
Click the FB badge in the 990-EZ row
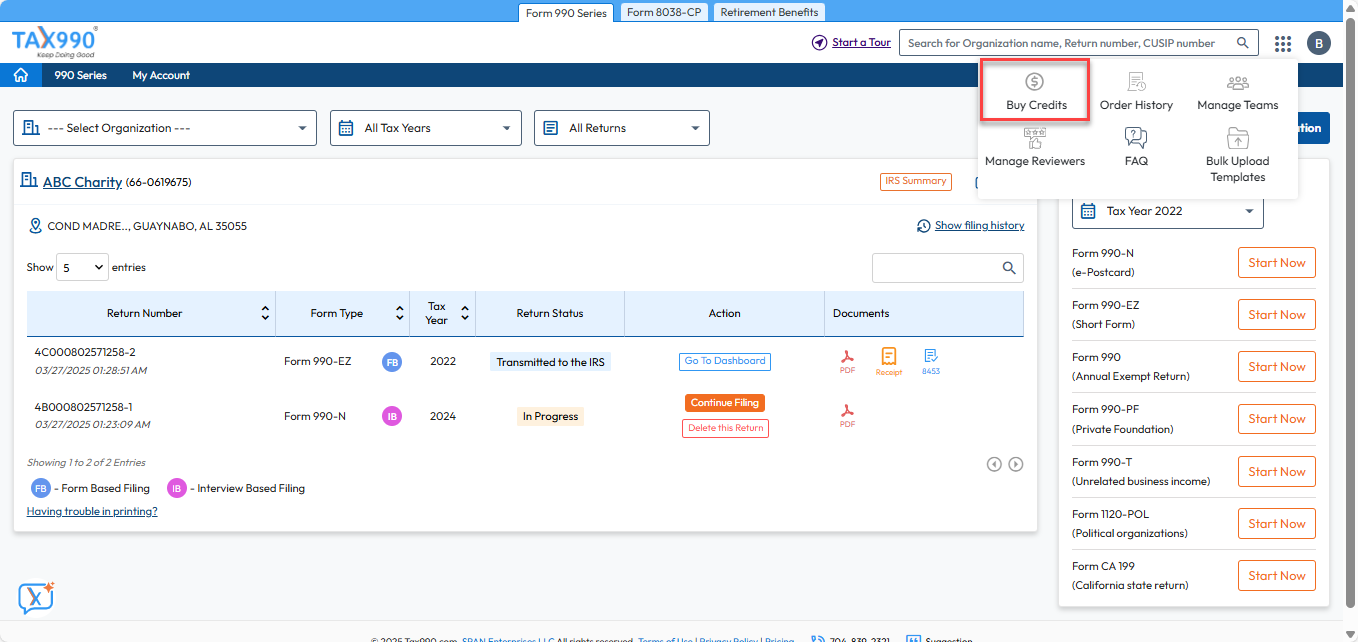392,362
